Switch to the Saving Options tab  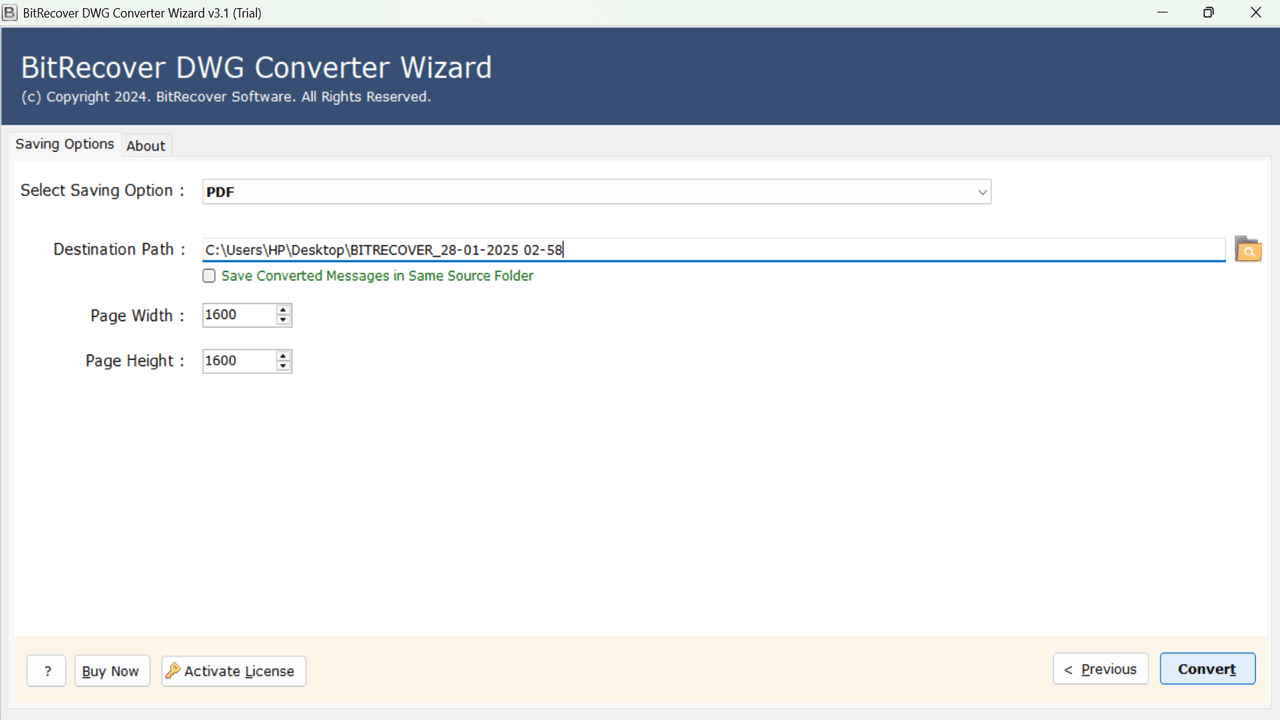tap(65, 144)
